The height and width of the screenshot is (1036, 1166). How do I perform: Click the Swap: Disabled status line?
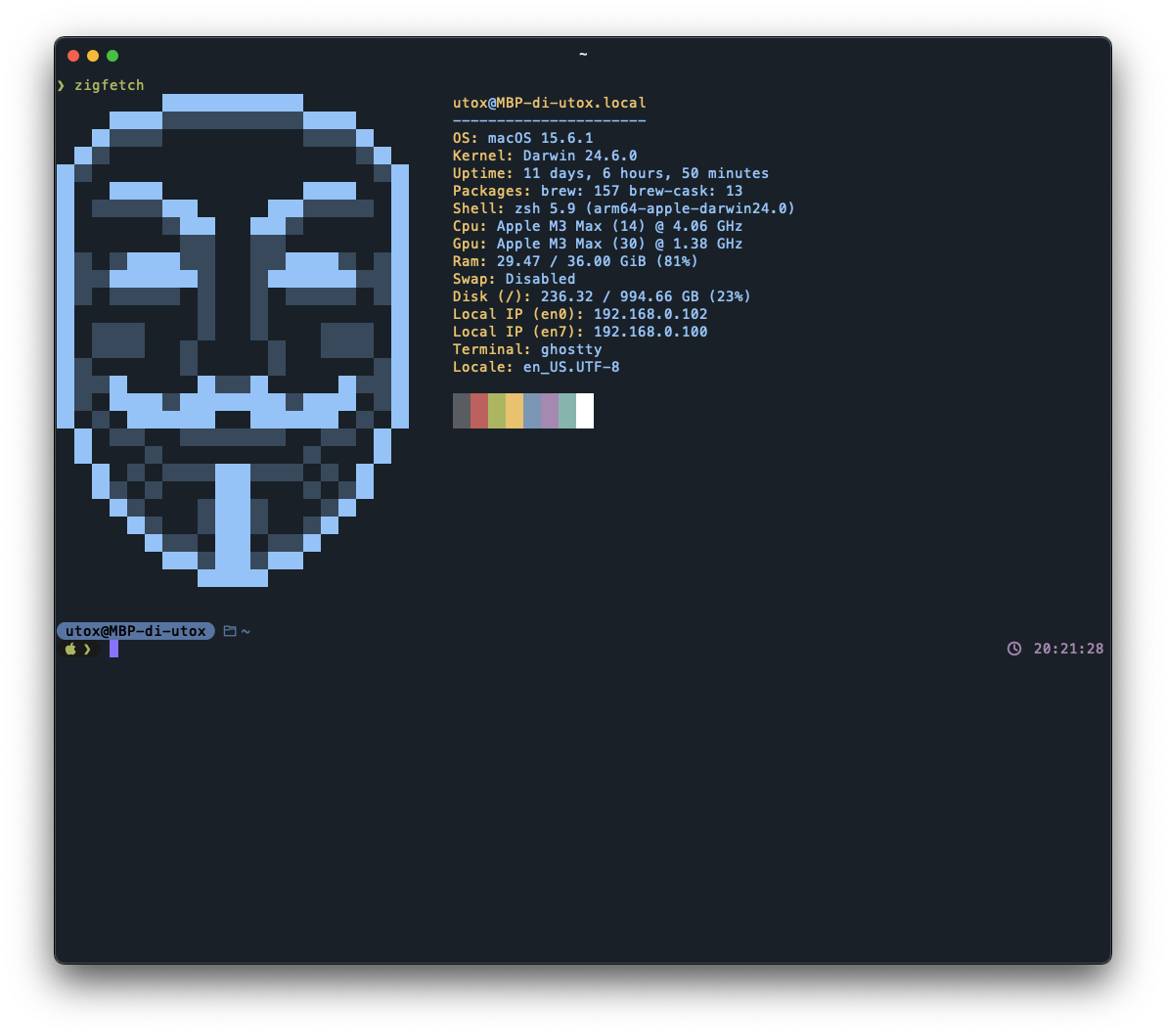(x=514, y=279)
